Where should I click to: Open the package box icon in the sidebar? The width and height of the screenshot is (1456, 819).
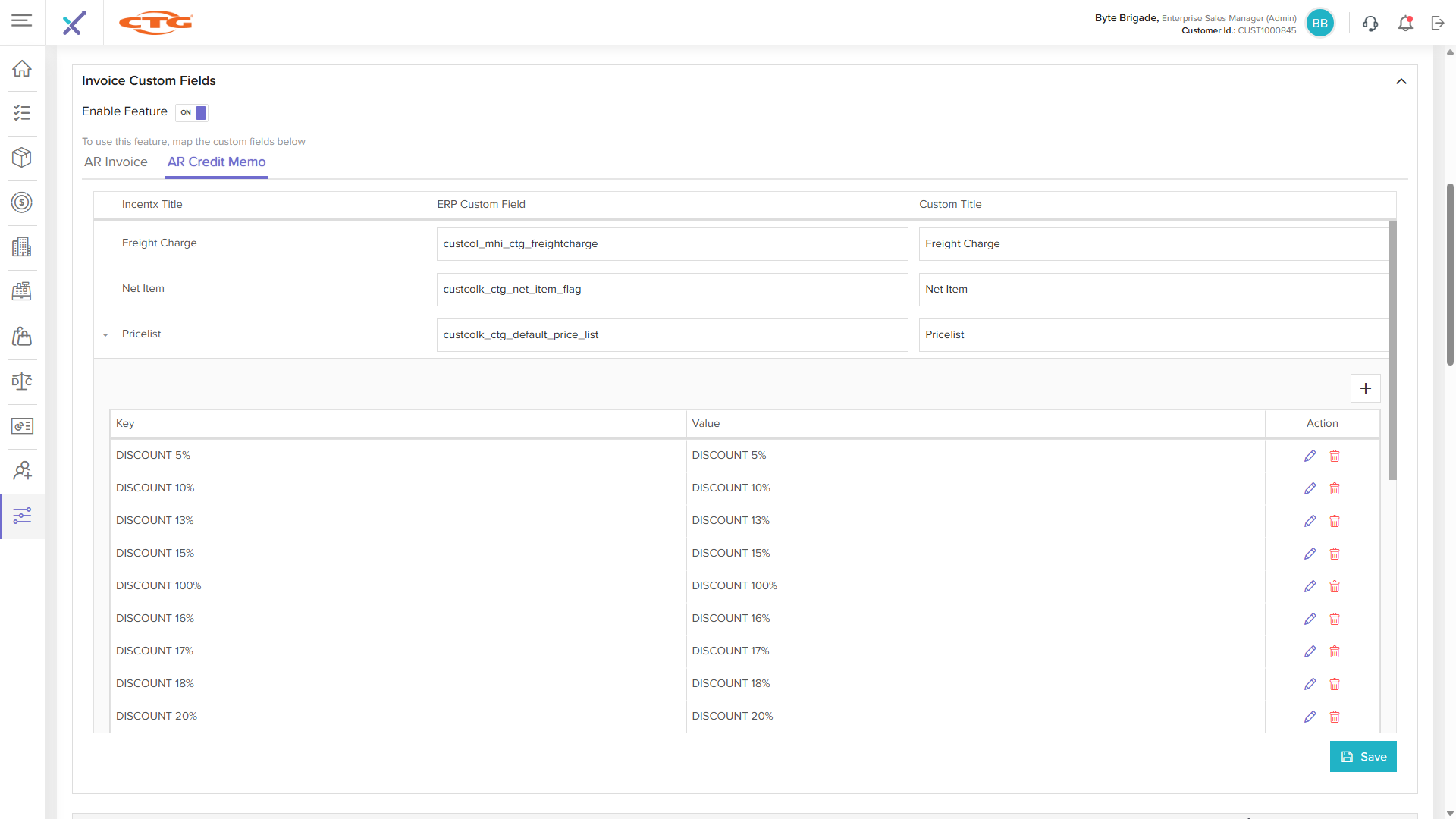click(22, 157)
